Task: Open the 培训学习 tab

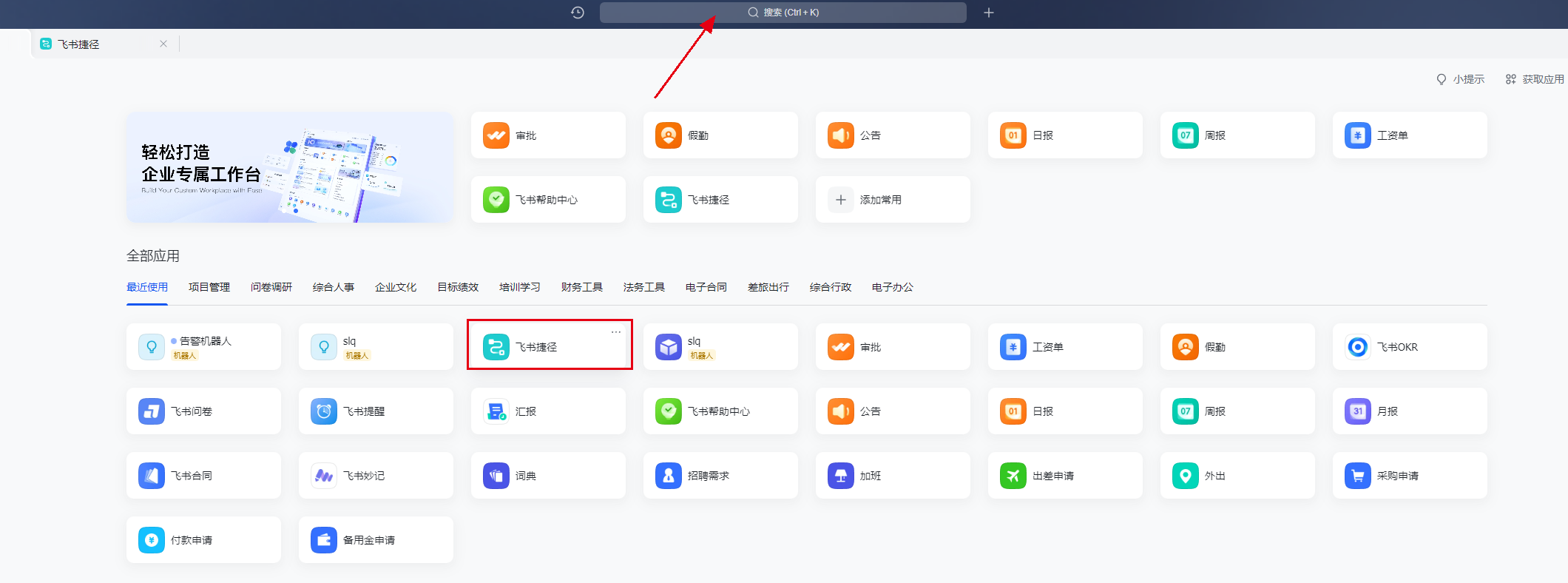Action: 520,287
